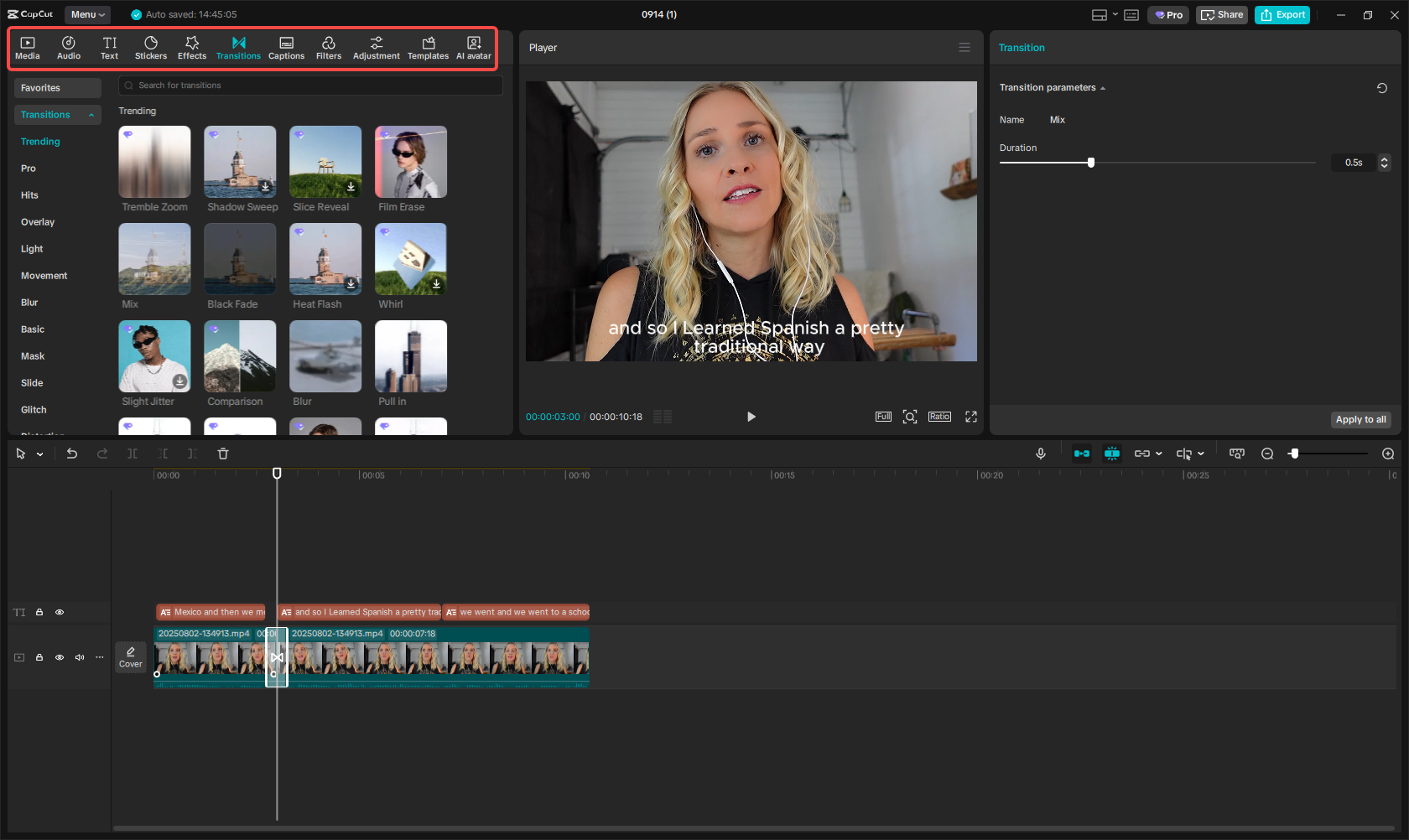Open the Media panel
The image size is (1409, 840).
[28, 46]
